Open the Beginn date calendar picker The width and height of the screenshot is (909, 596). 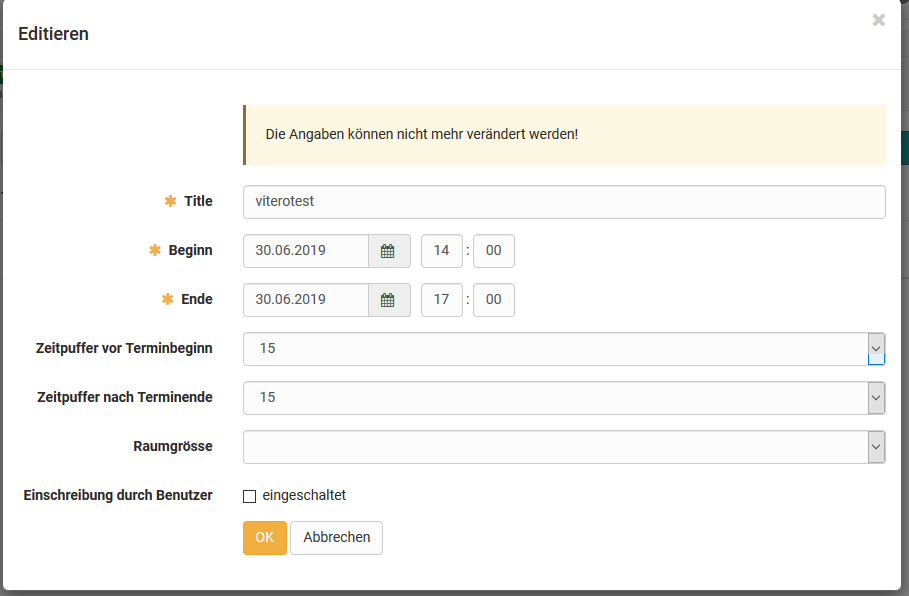point(389,251)
